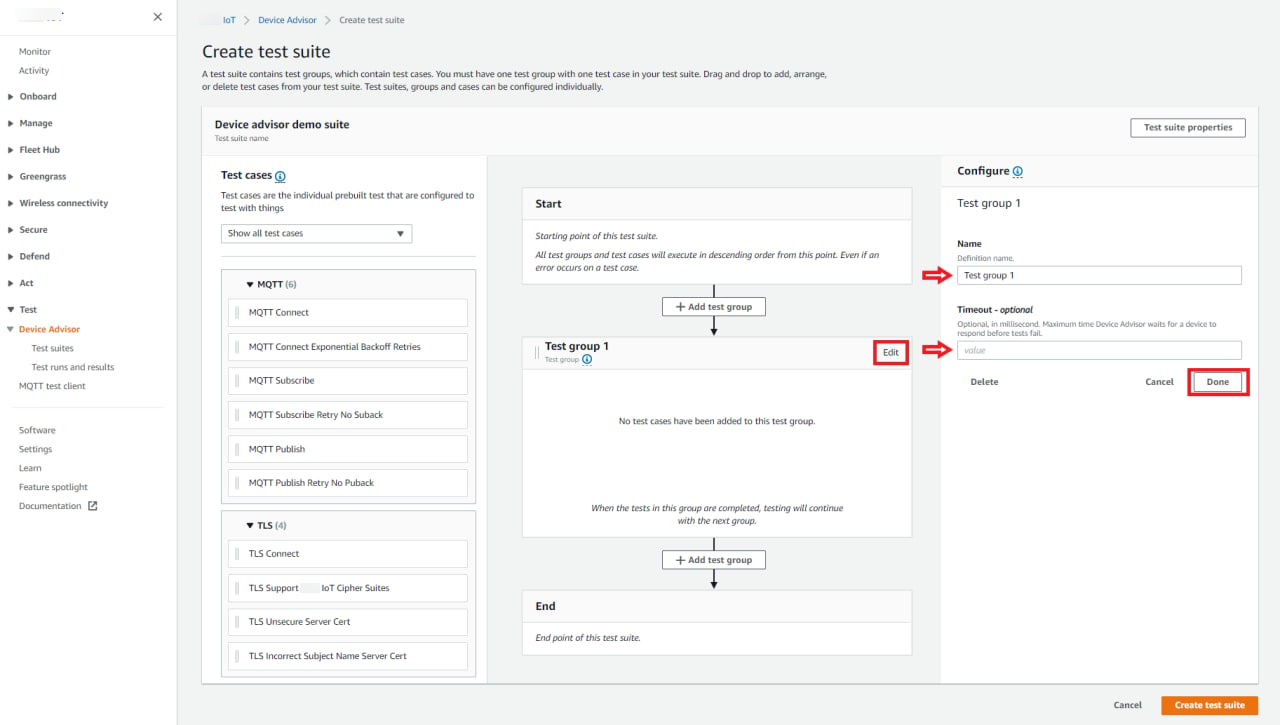Grab the drag handle on TLS Connect
Screen dimensions: 1280x725
click(238, 554)
